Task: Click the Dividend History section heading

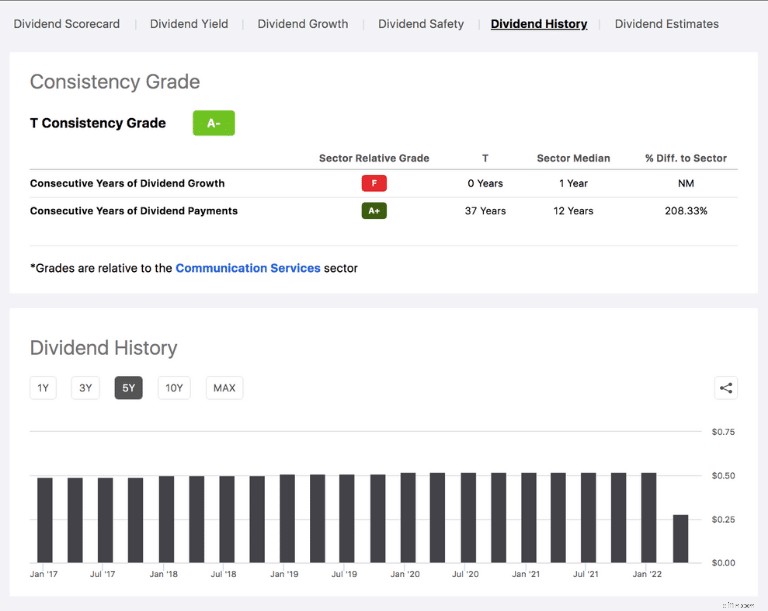Action: (x=103, y=348)
